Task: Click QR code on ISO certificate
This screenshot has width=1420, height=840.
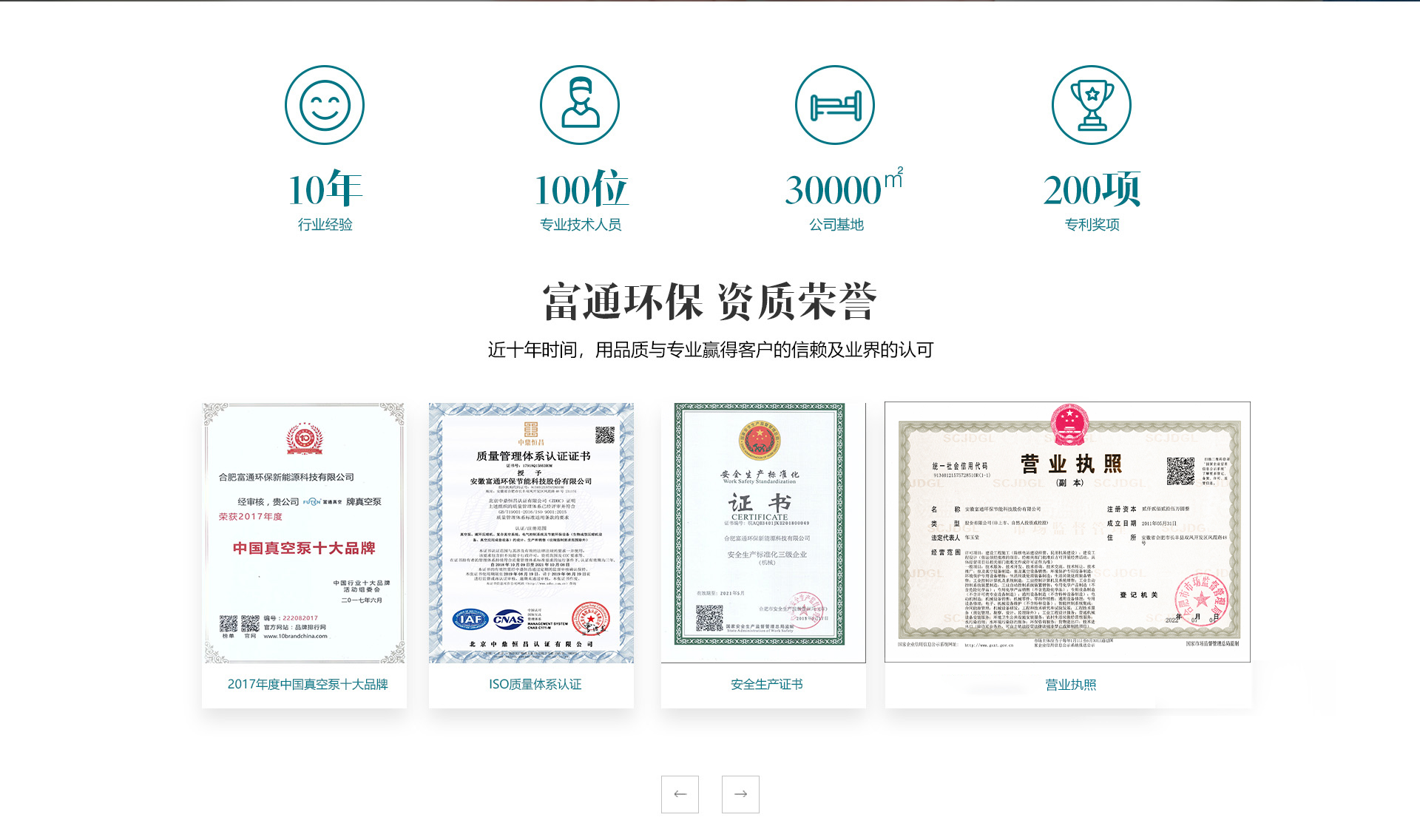Action: coord(605,435)
